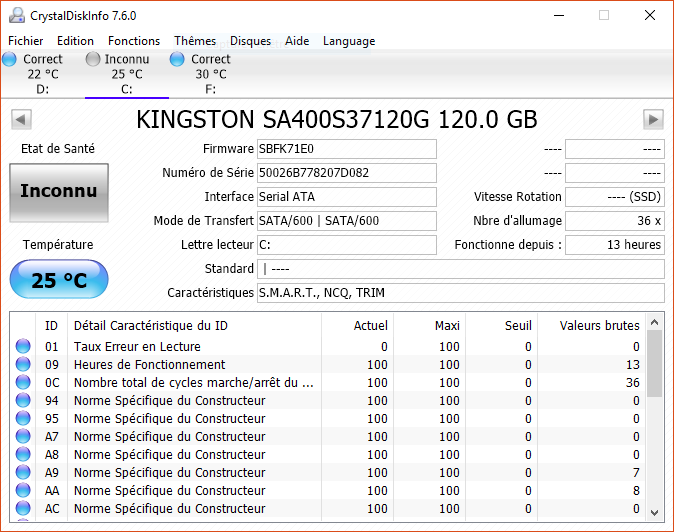Click the ID column header
The image size is (674, 532).
point(51,326)
